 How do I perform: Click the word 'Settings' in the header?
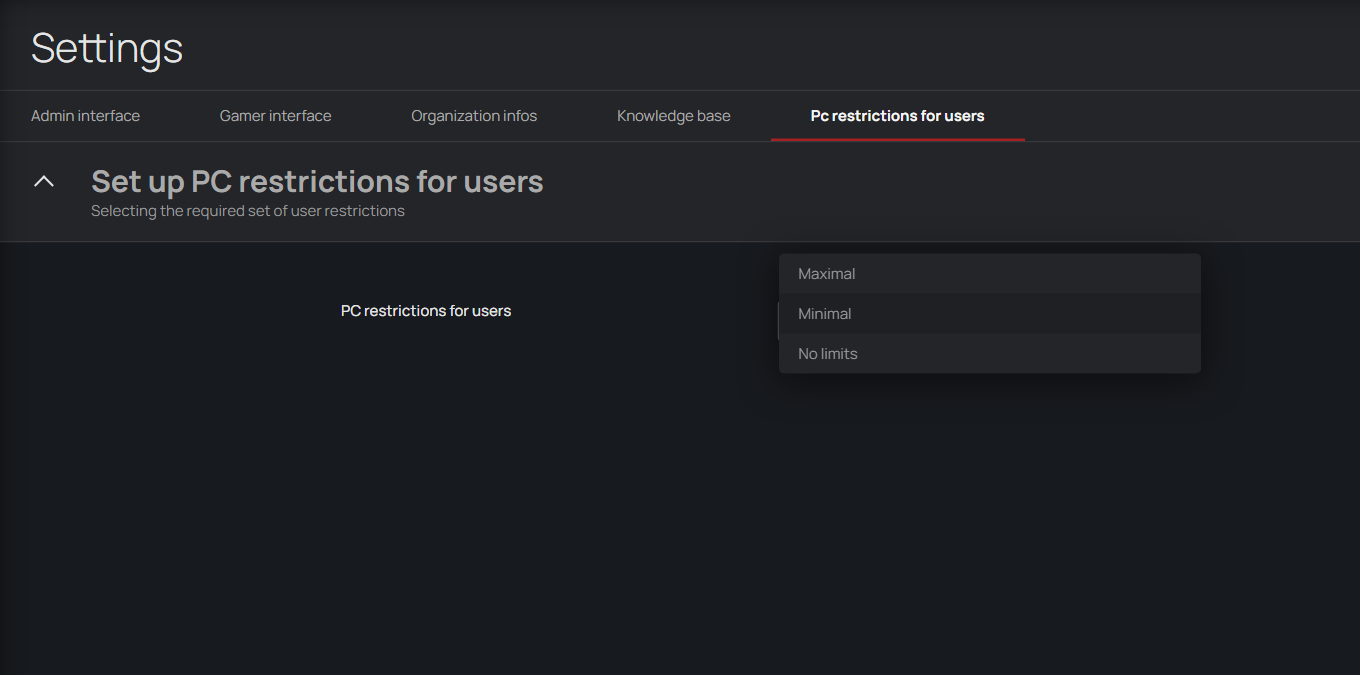tap(107, 48)
